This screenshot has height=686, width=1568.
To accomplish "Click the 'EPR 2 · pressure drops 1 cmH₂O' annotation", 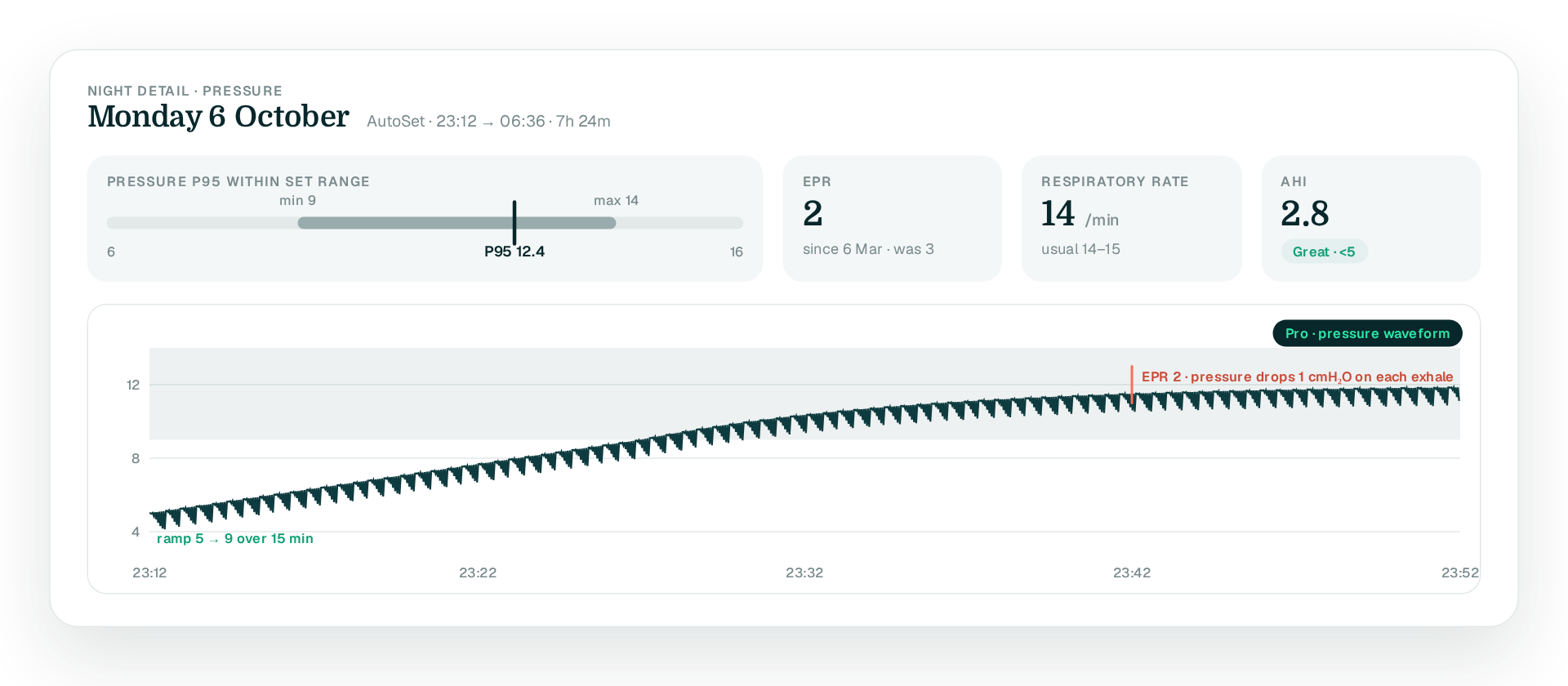I will [1297, 376].
